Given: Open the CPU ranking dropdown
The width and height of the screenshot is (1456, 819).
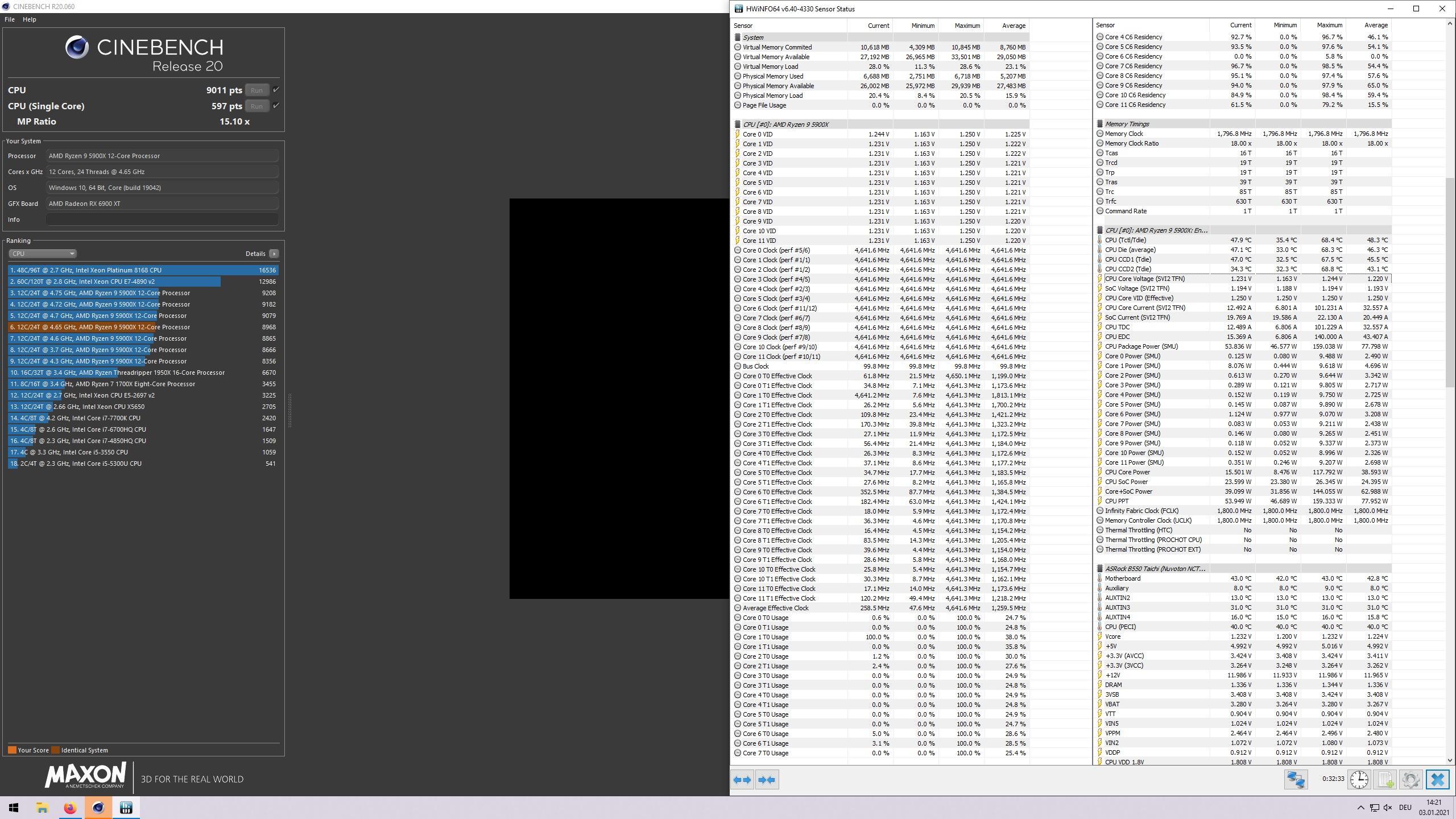Looking at the screenshot, I should click(x=42, y=254).
